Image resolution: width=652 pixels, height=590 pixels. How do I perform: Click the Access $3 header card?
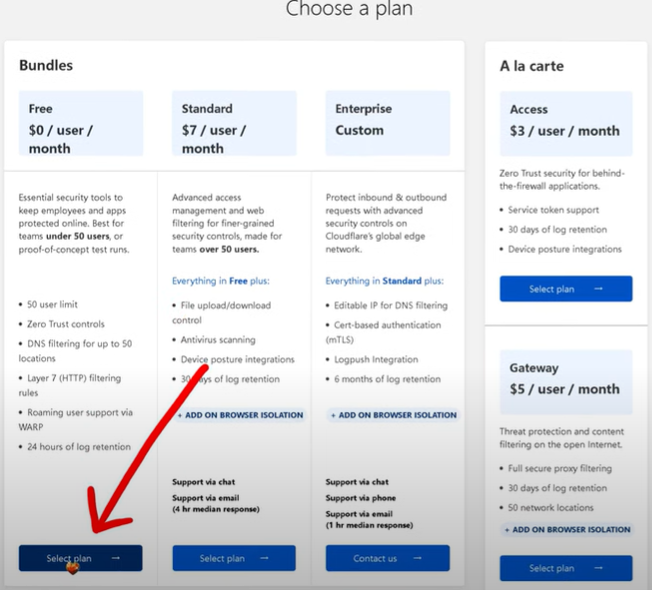click(566, 124)
